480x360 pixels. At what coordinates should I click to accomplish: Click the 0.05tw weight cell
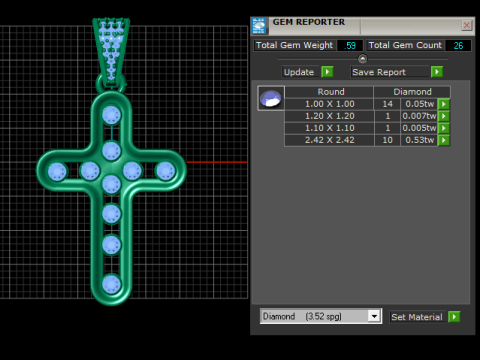tap(419, 104)
